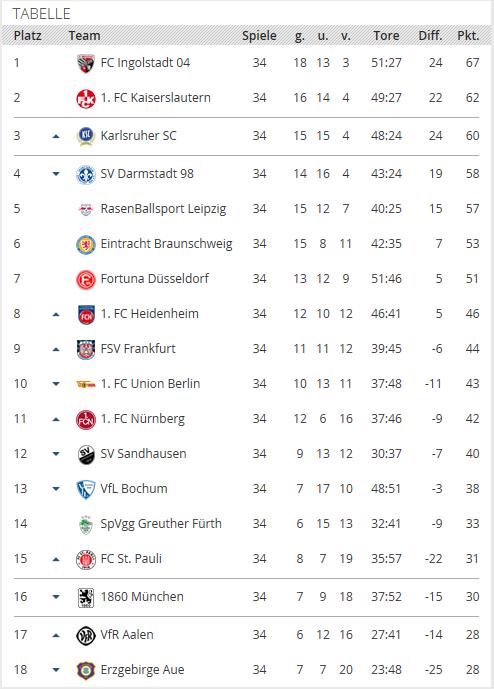The height and width of the screenshot is (689, 494).
Task: Click the Fortuna Düsseldorf red F logo
Action: [x=86, y=279]
